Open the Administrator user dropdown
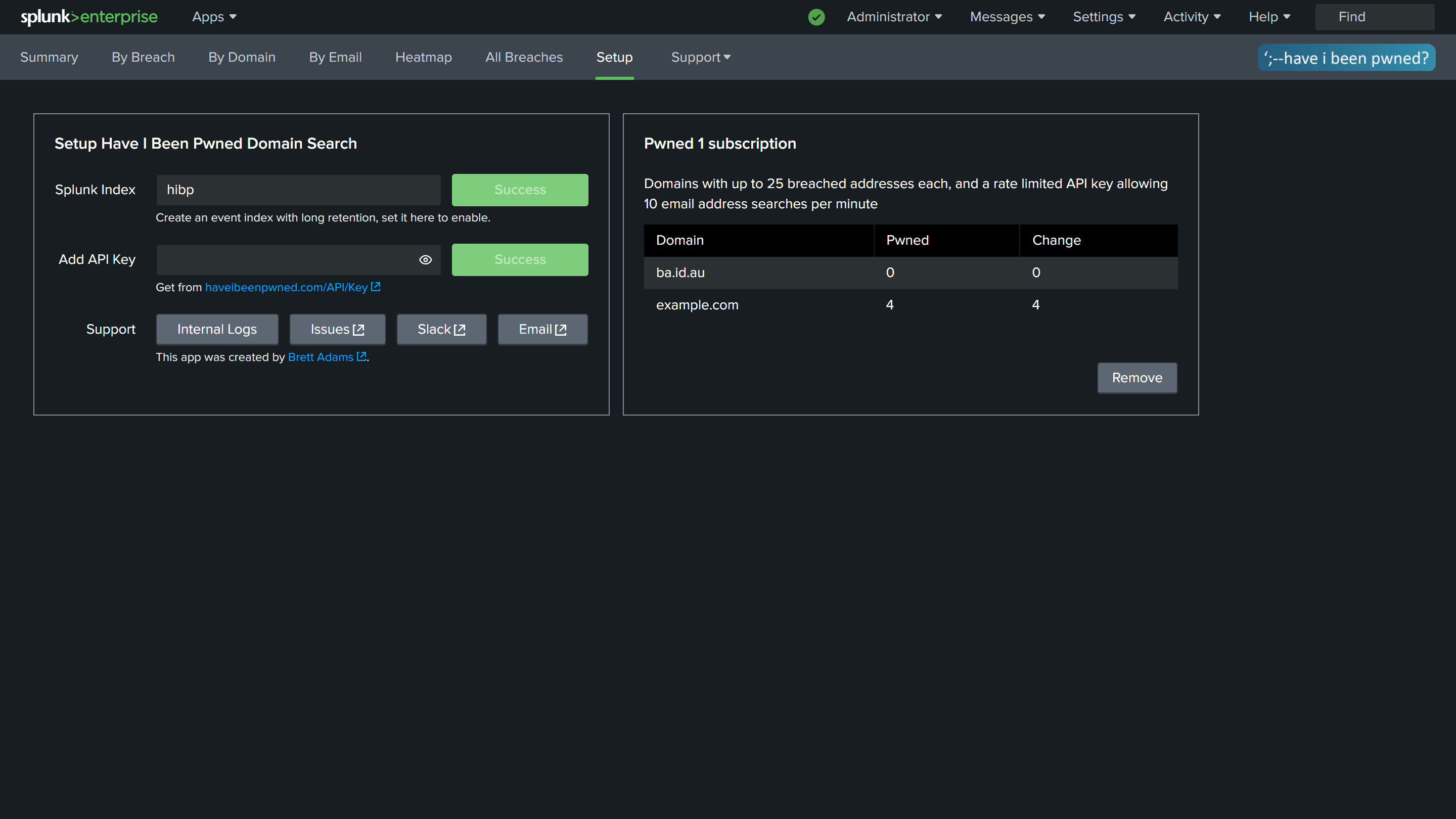 coord(894,17)
